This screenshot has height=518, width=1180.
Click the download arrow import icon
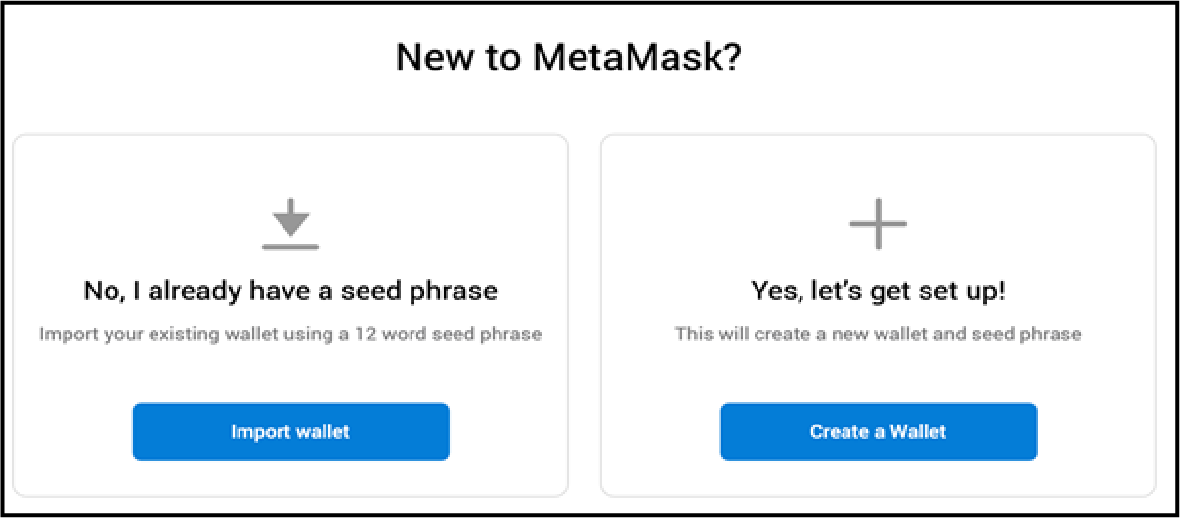click(290, 224)
